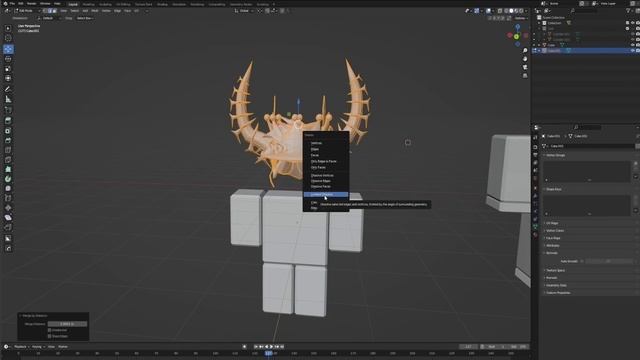640x360 pixels.
Task: Open the File menu
Action: (12, 4)
